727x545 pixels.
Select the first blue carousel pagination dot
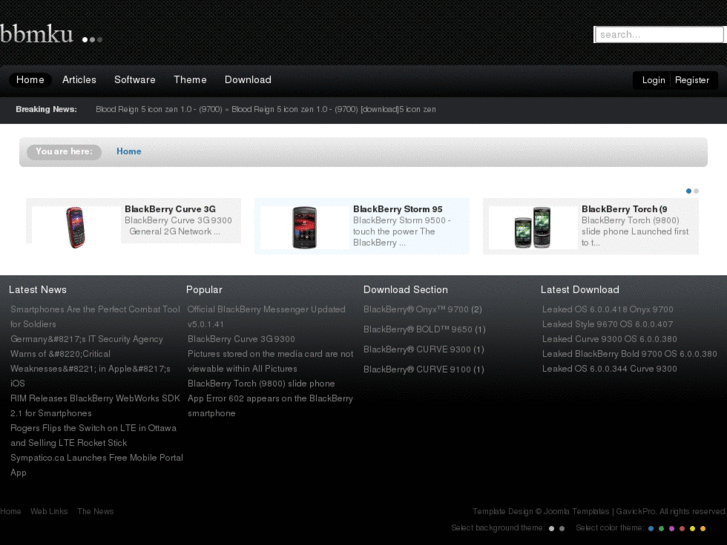689,191
